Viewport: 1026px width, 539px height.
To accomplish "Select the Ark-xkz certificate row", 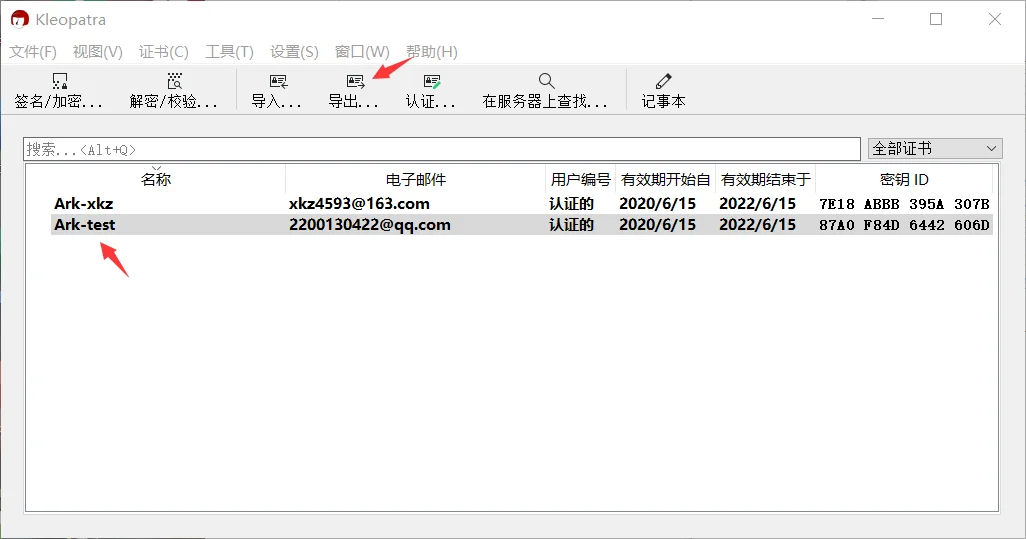I will pos(522,204).
